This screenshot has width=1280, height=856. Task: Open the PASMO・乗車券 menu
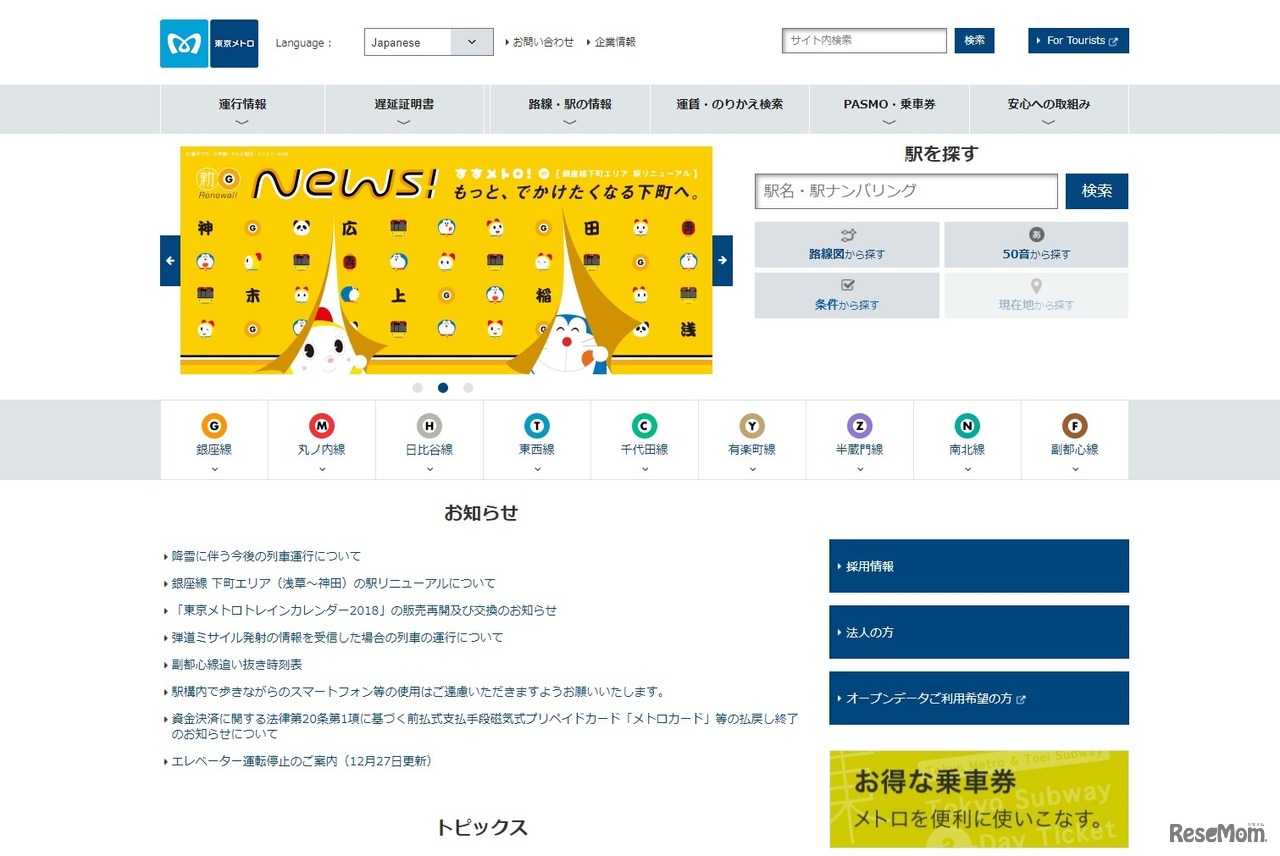tap(888, 104)
